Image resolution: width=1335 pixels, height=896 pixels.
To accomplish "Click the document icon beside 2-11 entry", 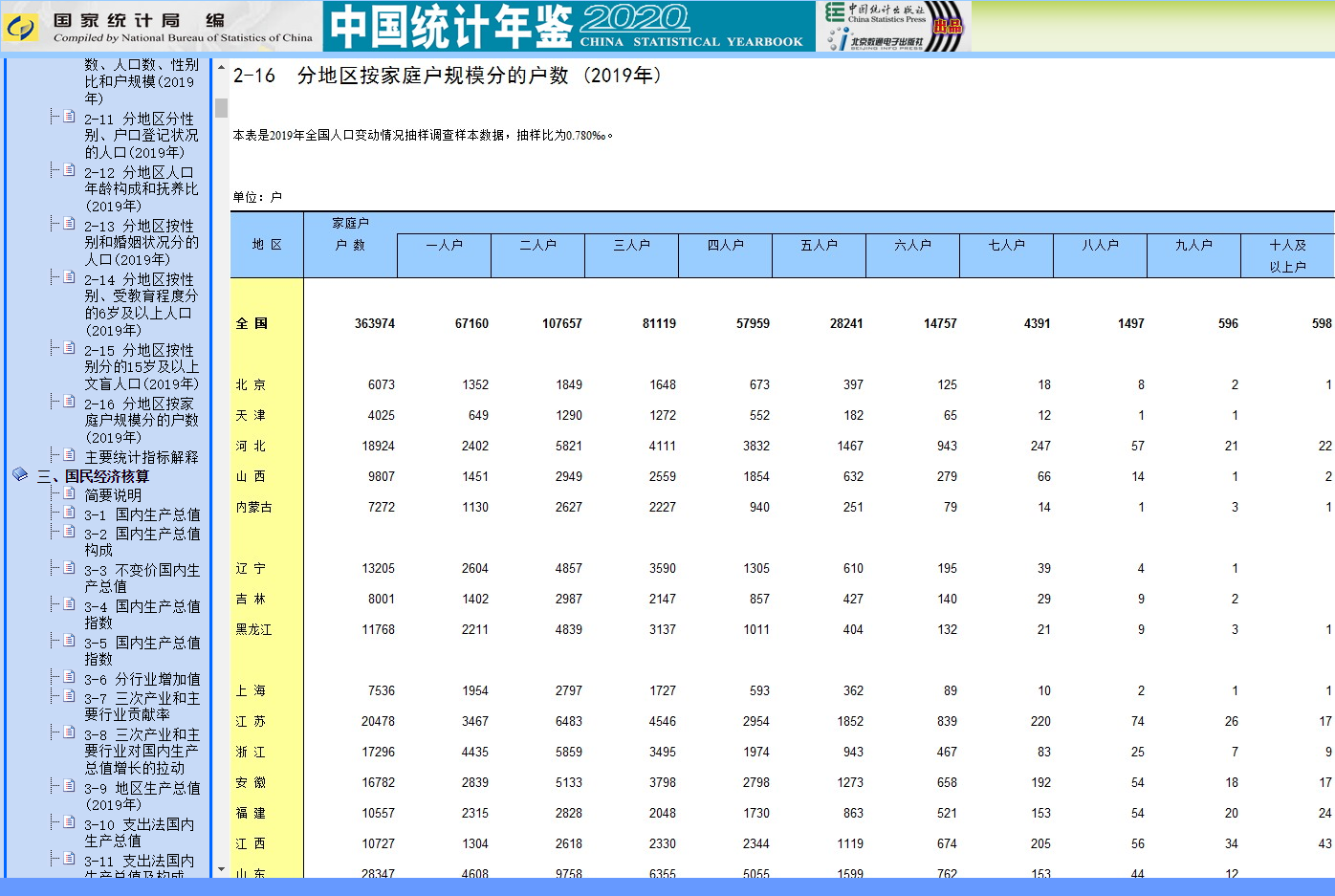I will [x=69, y=117].
